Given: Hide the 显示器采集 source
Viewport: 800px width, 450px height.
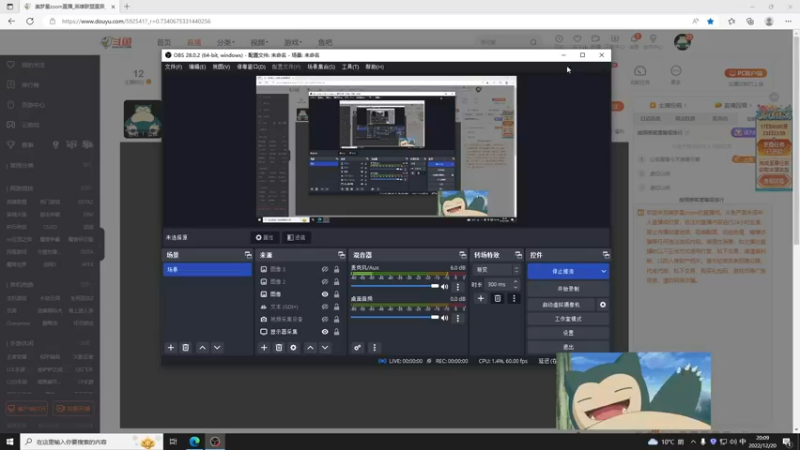Looking at the screenshot, I should point(324,332).
